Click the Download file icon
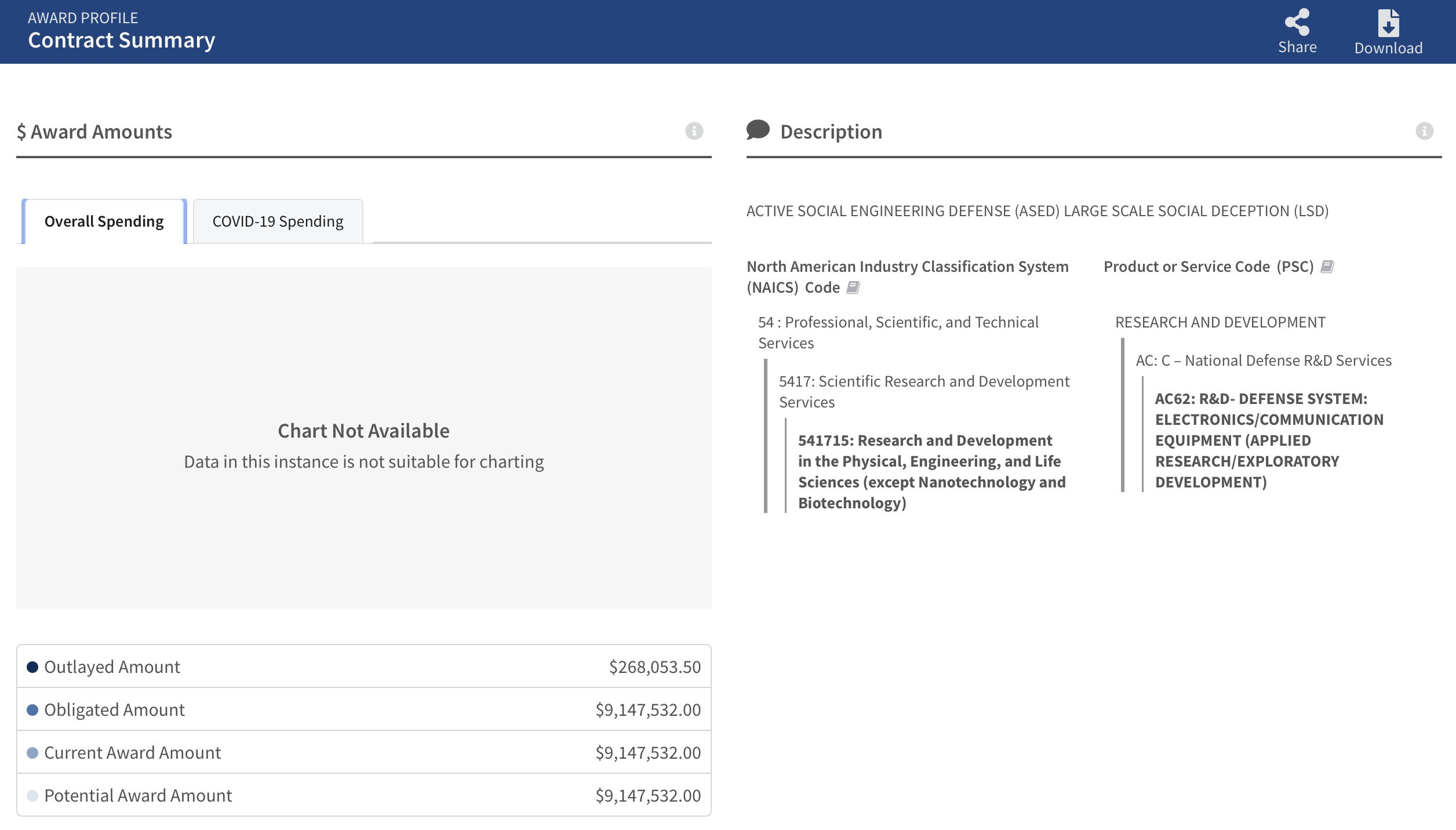The width and height of the screenshot is (1456, 830). (1388, 23)
